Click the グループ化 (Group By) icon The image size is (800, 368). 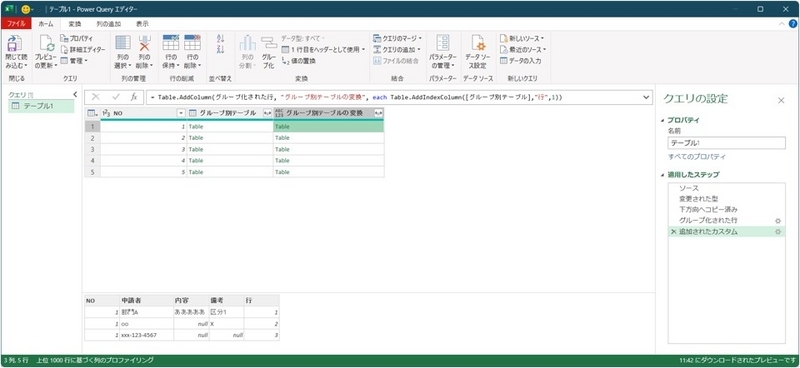(x=268, y=43)
